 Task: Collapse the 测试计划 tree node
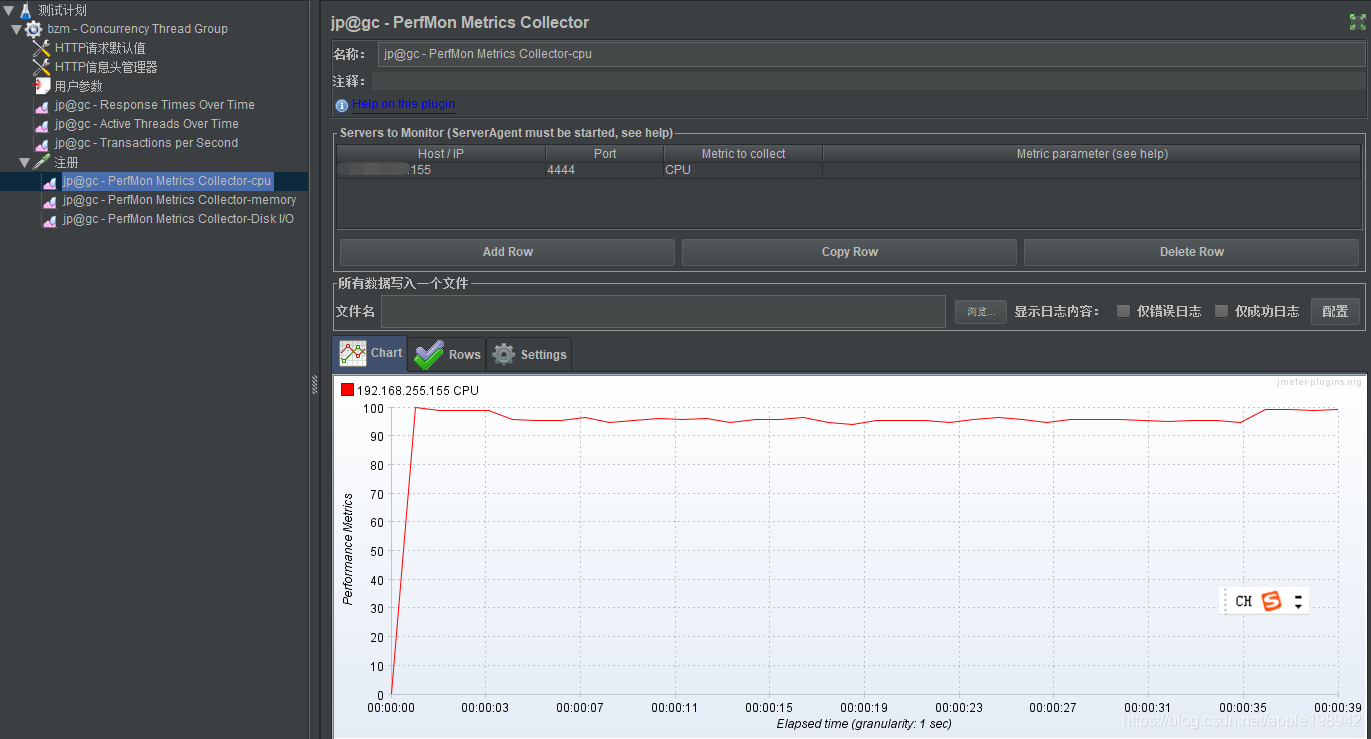click(x=8, y=10)
